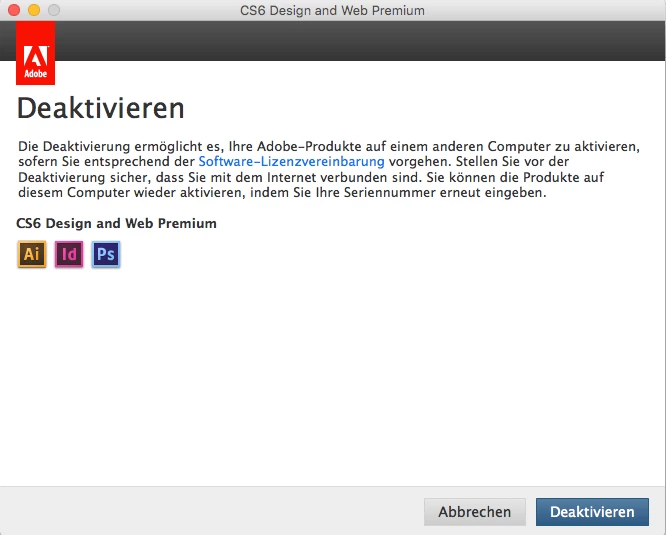Click the large Deaktivieren heading
The height and width of the screenshot is (535, 666).
point(101,108)
